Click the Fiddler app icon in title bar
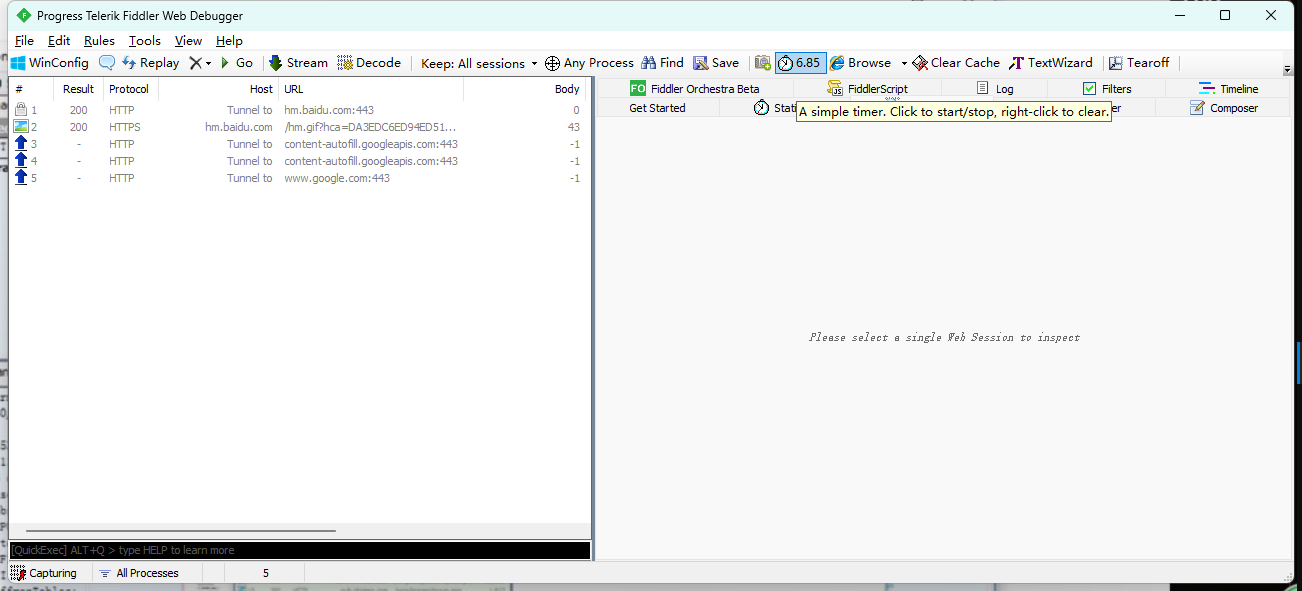This screenshot has width=1302, height=591. [x=24, y=16]
